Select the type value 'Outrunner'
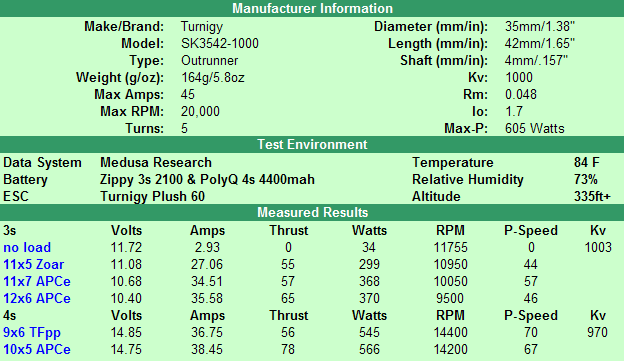The height and width of the screenshot is (361, 624). [209, 60]
